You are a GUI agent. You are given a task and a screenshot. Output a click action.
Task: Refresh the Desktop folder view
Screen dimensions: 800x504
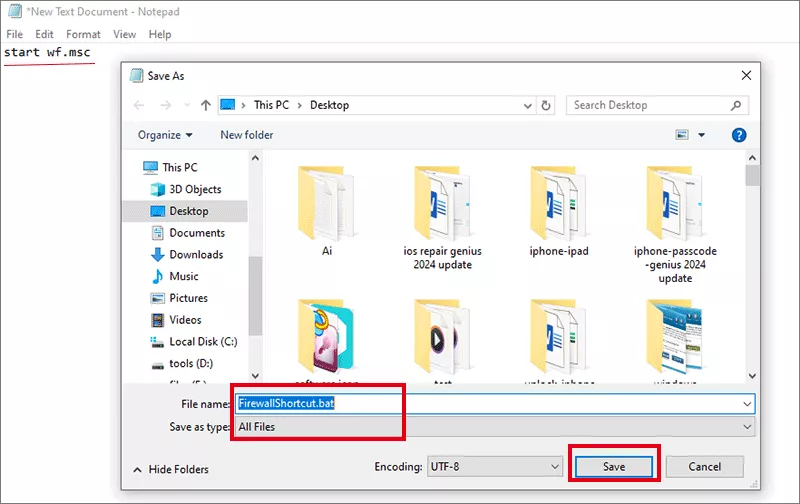point(546,106)
